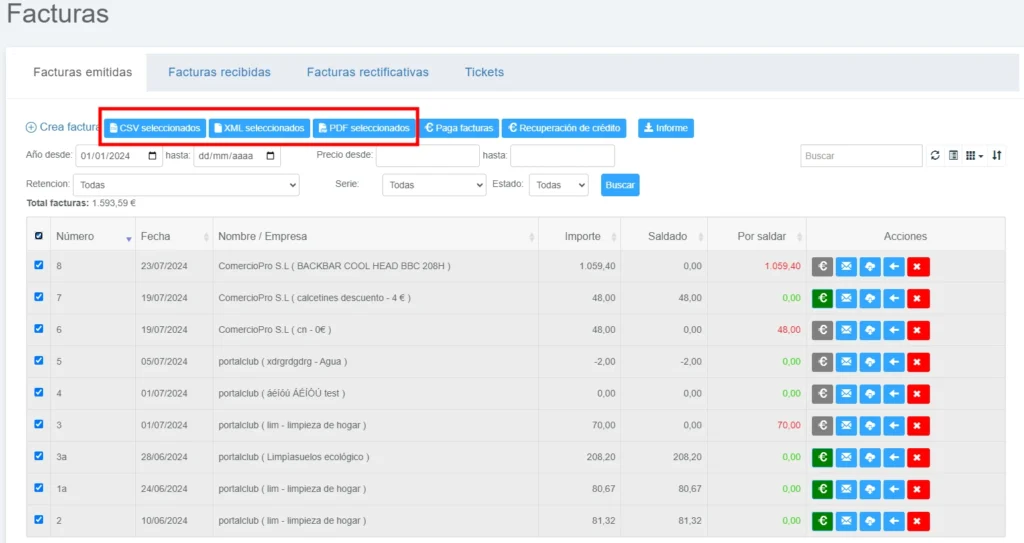Click the back arrow icon for invoice 5

pos(894,361)
